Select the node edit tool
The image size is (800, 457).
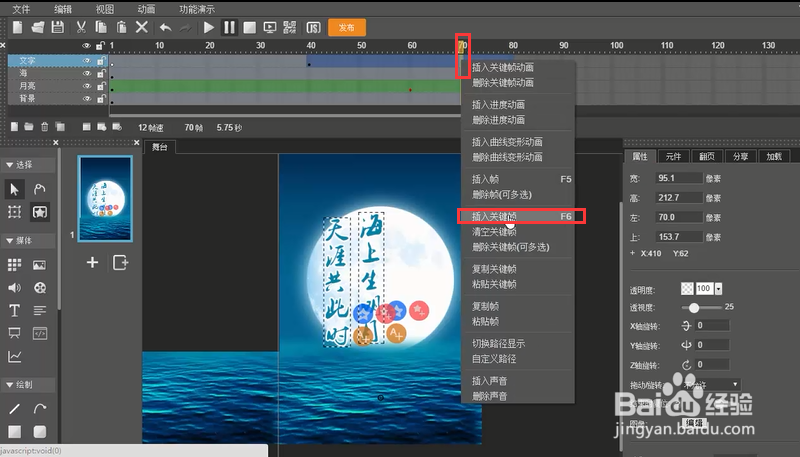coord(39,189)
